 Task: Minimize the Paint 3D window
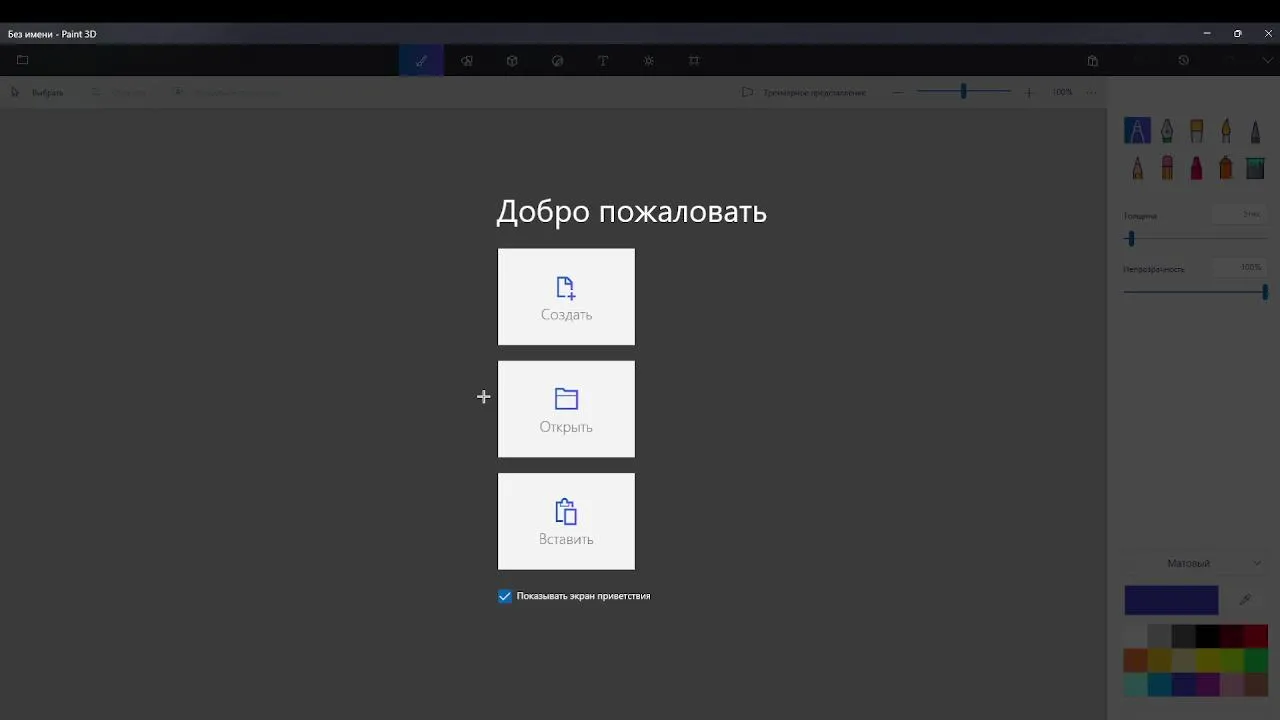coord(1207,33)
